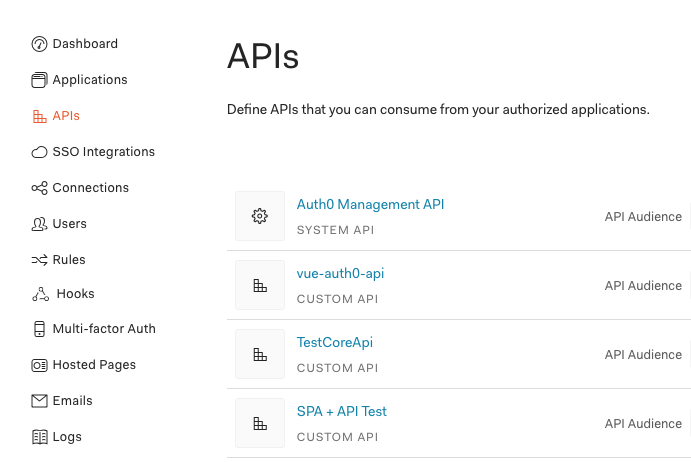The height and width of the screenshot is (462, 691).
Task: Open the vue-auth0-api link
Action: click(x=340, y=274)
